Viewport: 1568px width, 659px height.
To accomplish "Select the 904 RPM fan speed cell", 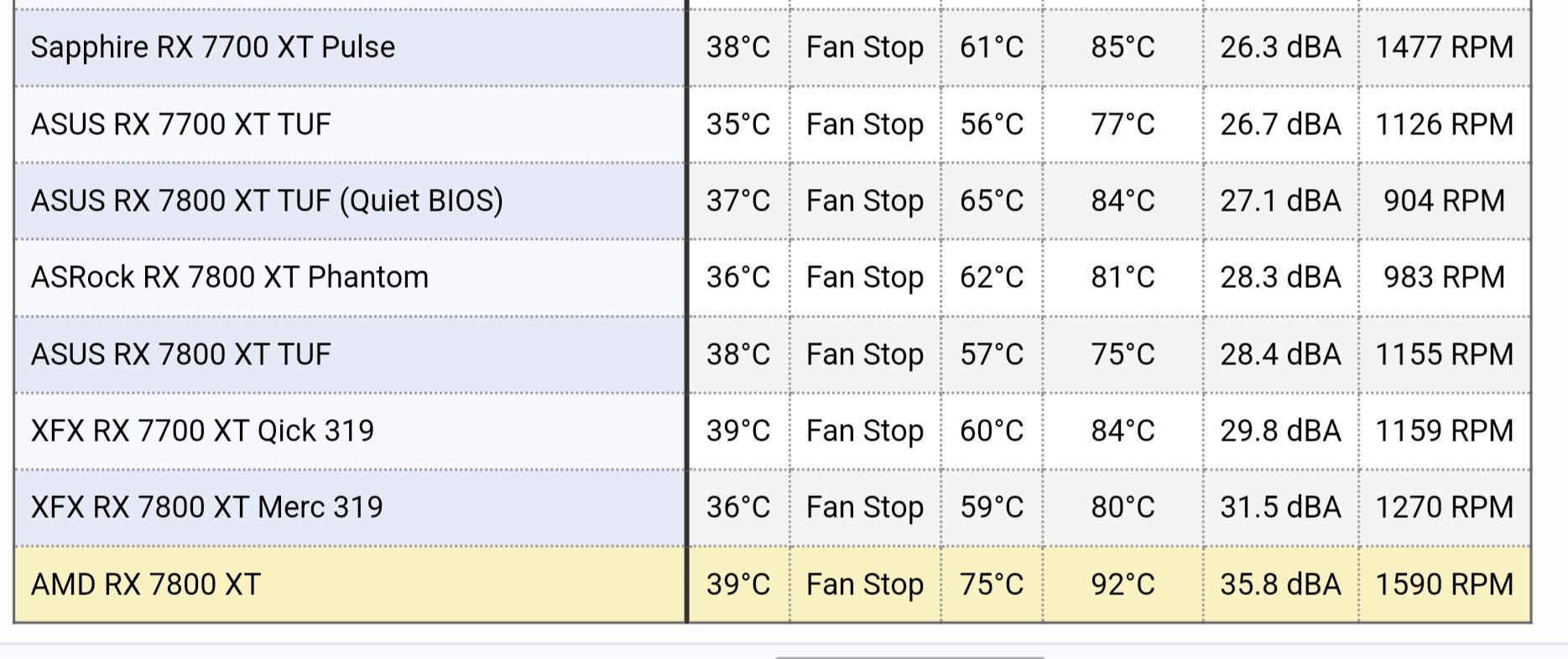I will pos(1444,201).
